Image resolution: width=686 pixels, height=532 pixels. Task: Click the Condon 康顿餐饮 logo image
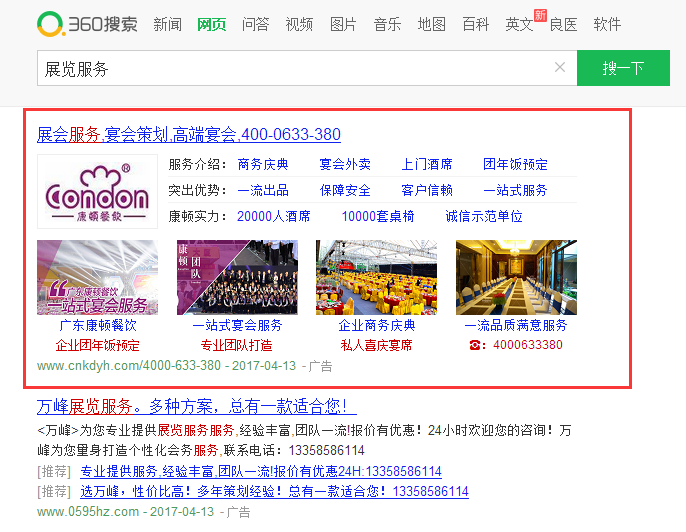click(x=97, y=191)
